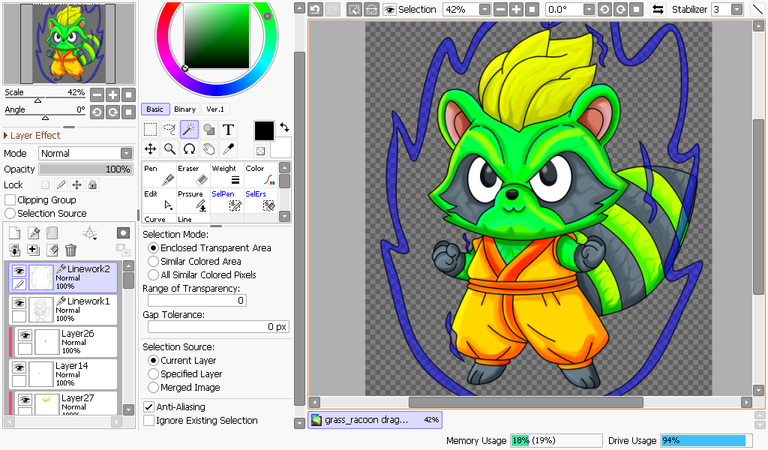Screen dimensions: 768x450
Task: Choose All Similar Colored Pixels mode
Action: click(x=153, y=275)
